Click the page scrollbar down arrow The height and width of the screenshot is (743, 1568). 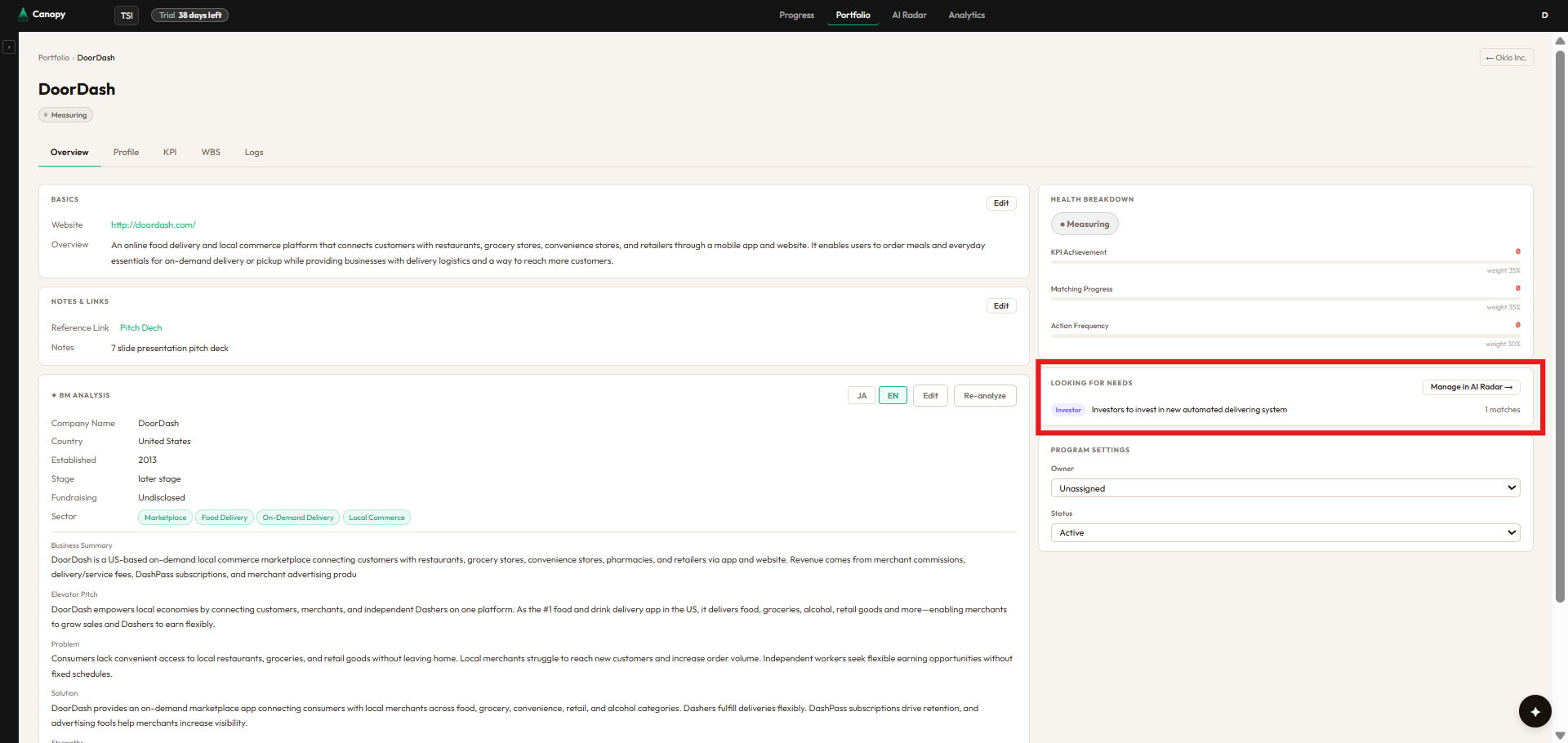(x=1560, y=736)
